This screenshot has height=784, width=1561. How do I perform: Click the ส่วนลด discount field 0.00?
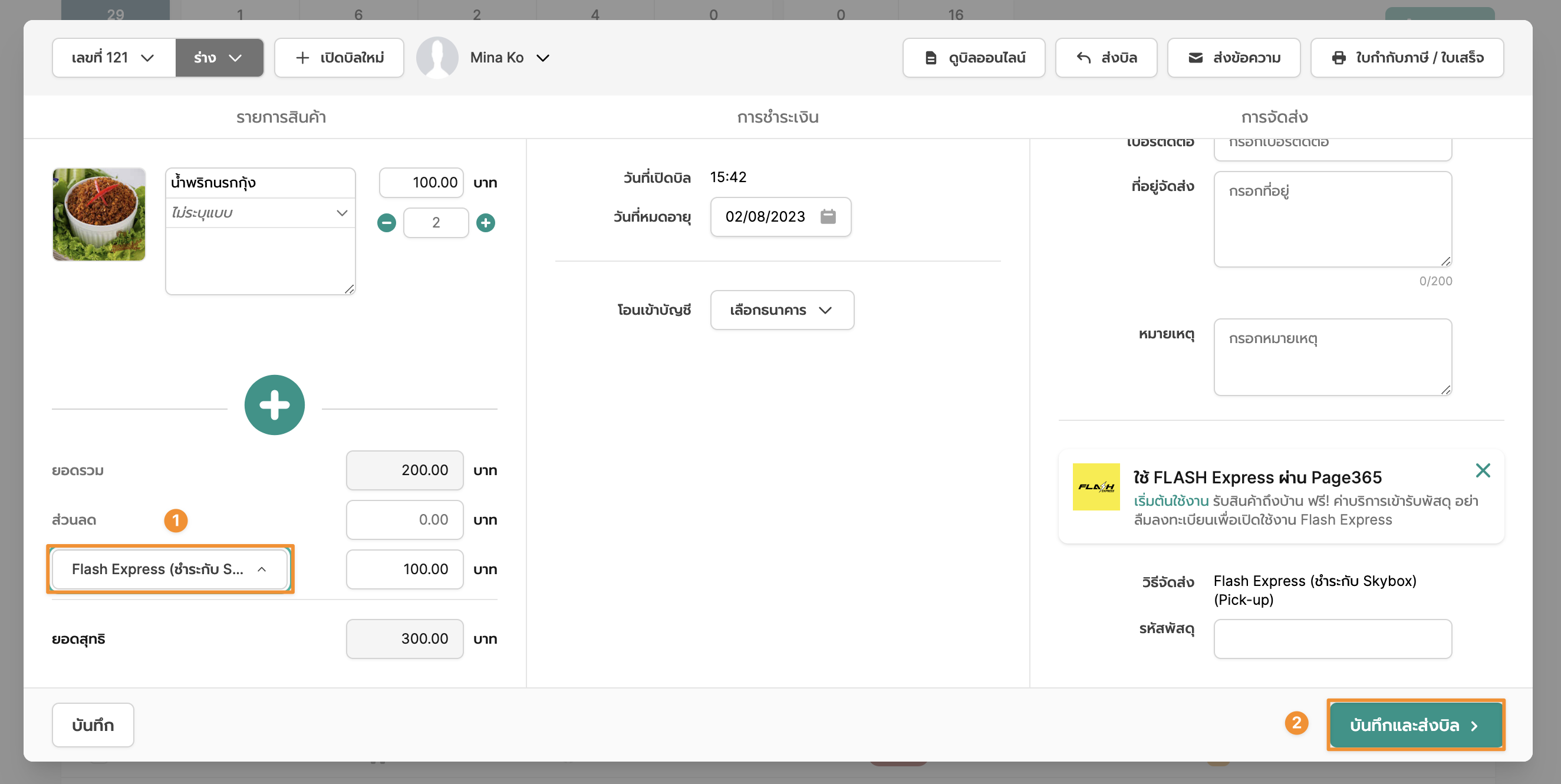(x=404, y=519)
